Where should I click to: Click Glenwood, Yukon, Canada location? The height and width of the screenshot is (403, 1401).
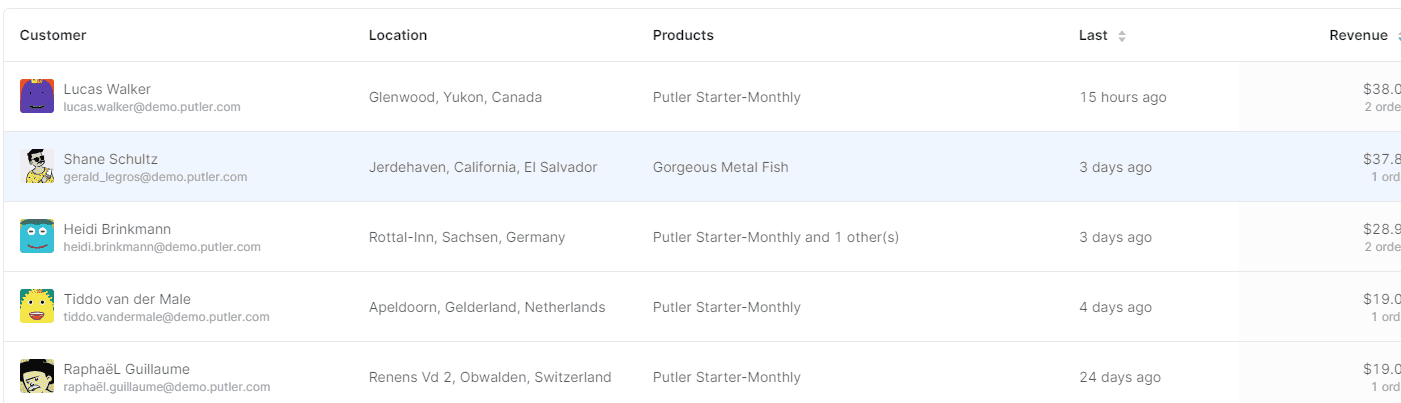455,98
